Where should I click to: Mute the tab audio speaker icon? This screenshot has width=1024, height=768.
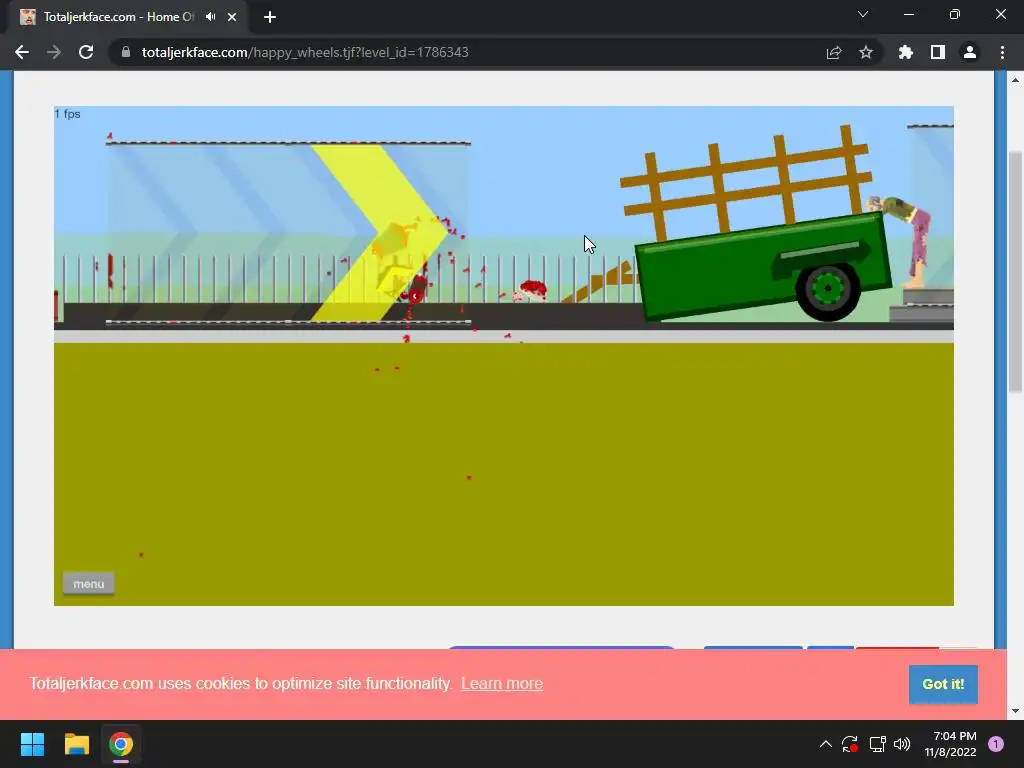pyautogui.click(x=210, y=17)
